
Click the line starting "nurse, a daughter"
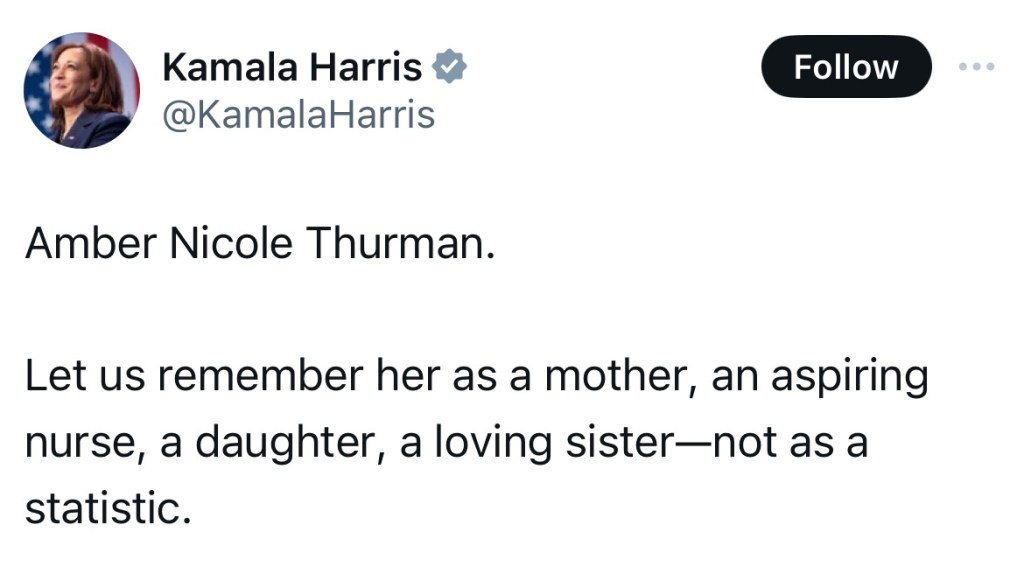click(445, 443)
